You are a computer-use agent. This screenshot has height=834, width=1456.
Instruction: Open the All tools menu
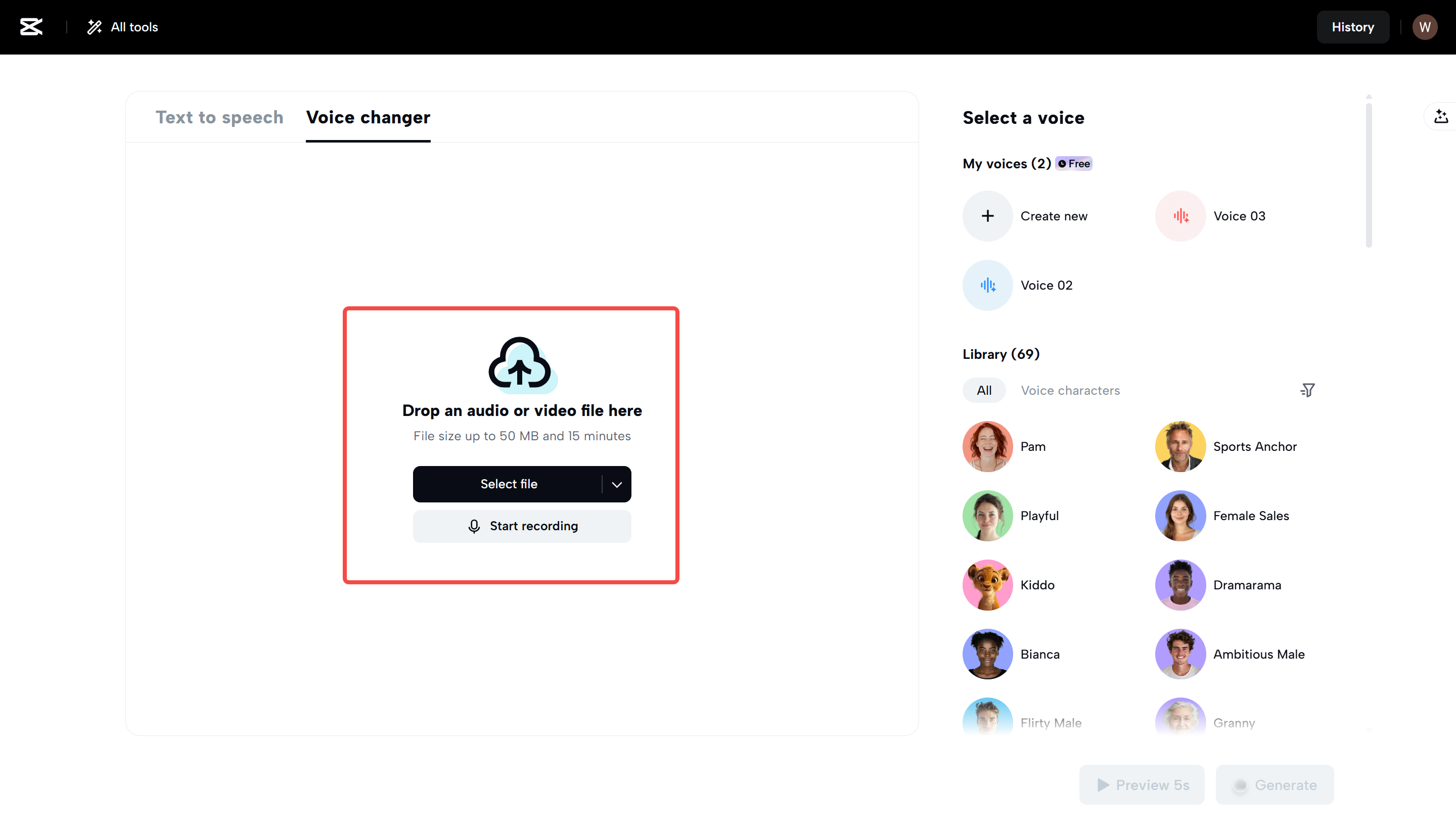point(122,27)
